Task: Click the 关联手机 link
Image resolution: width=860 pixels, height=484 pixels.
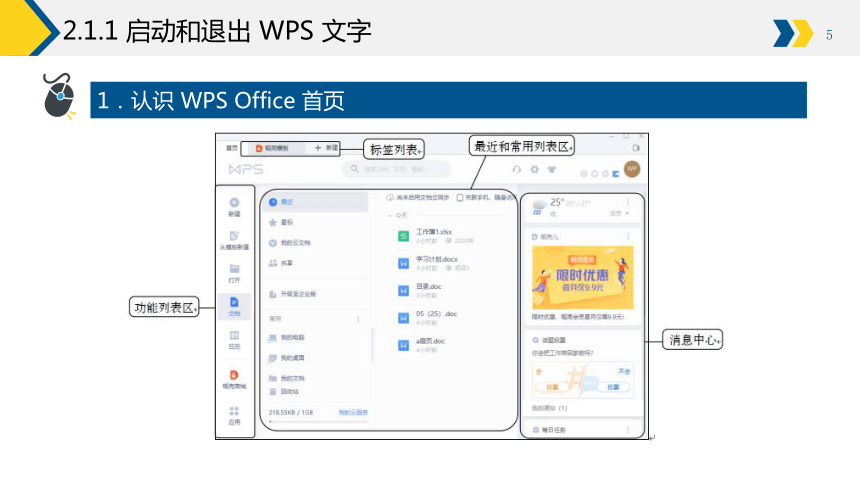Action: (x=485, y=198)
